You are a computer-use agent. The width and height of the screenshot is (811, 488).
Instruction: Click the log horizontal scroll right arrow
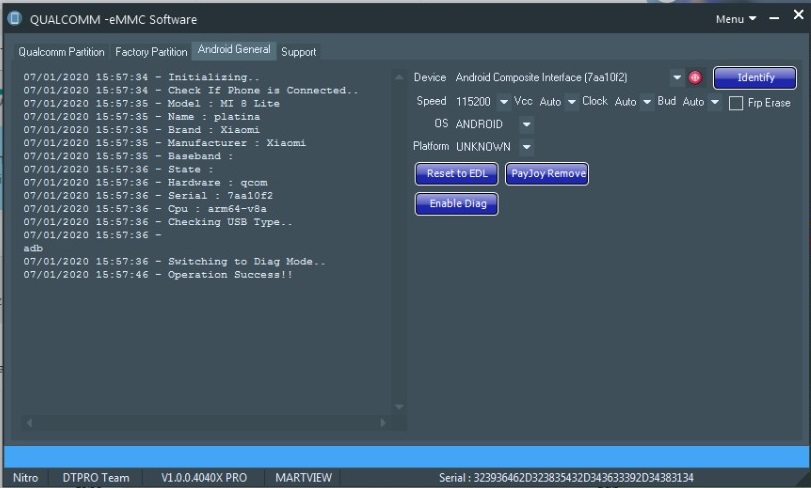click(383, 423)
